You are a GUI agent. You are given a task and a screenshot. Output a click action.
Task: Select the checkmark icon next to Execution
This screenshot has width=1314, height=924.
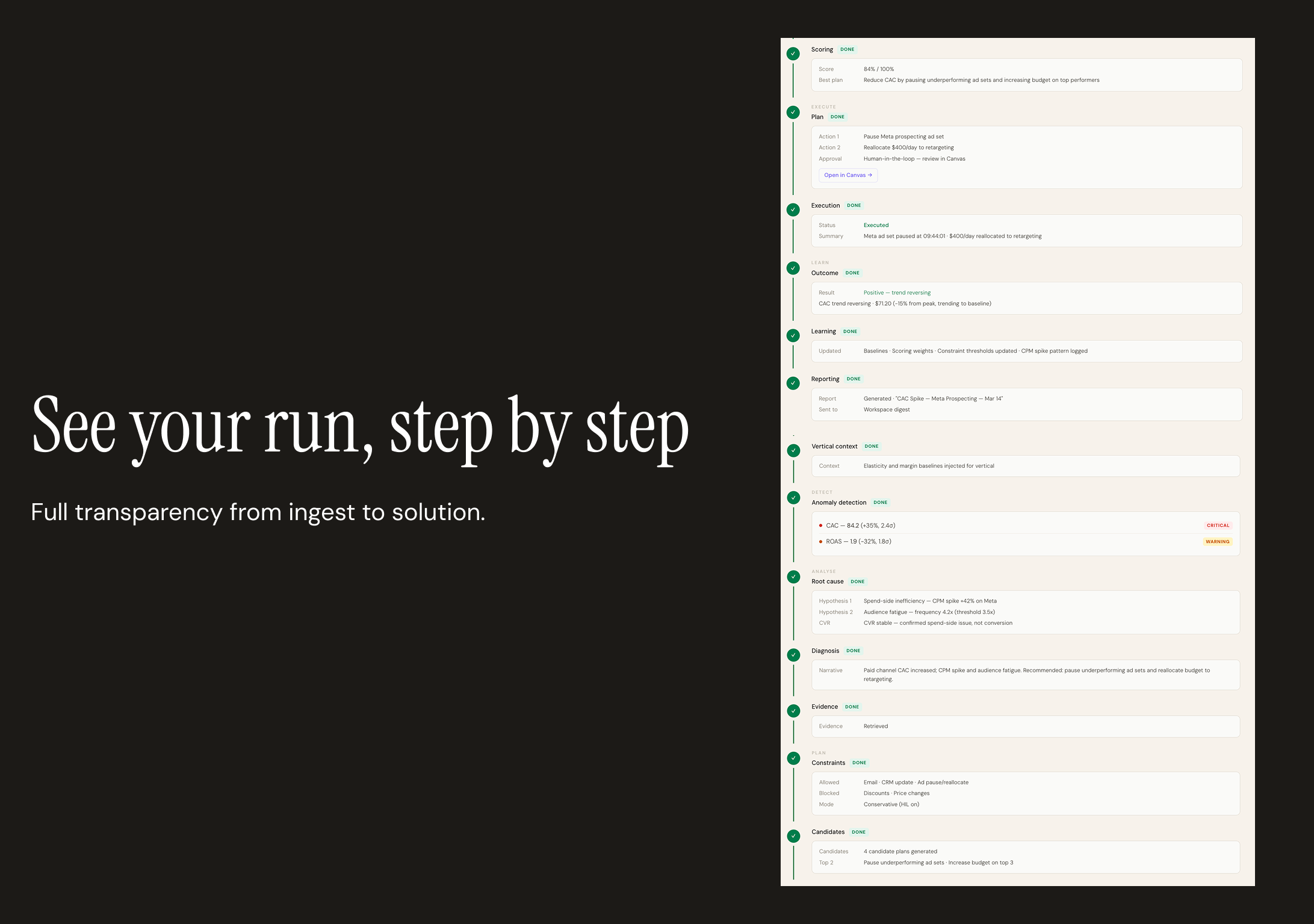[793, 209]
